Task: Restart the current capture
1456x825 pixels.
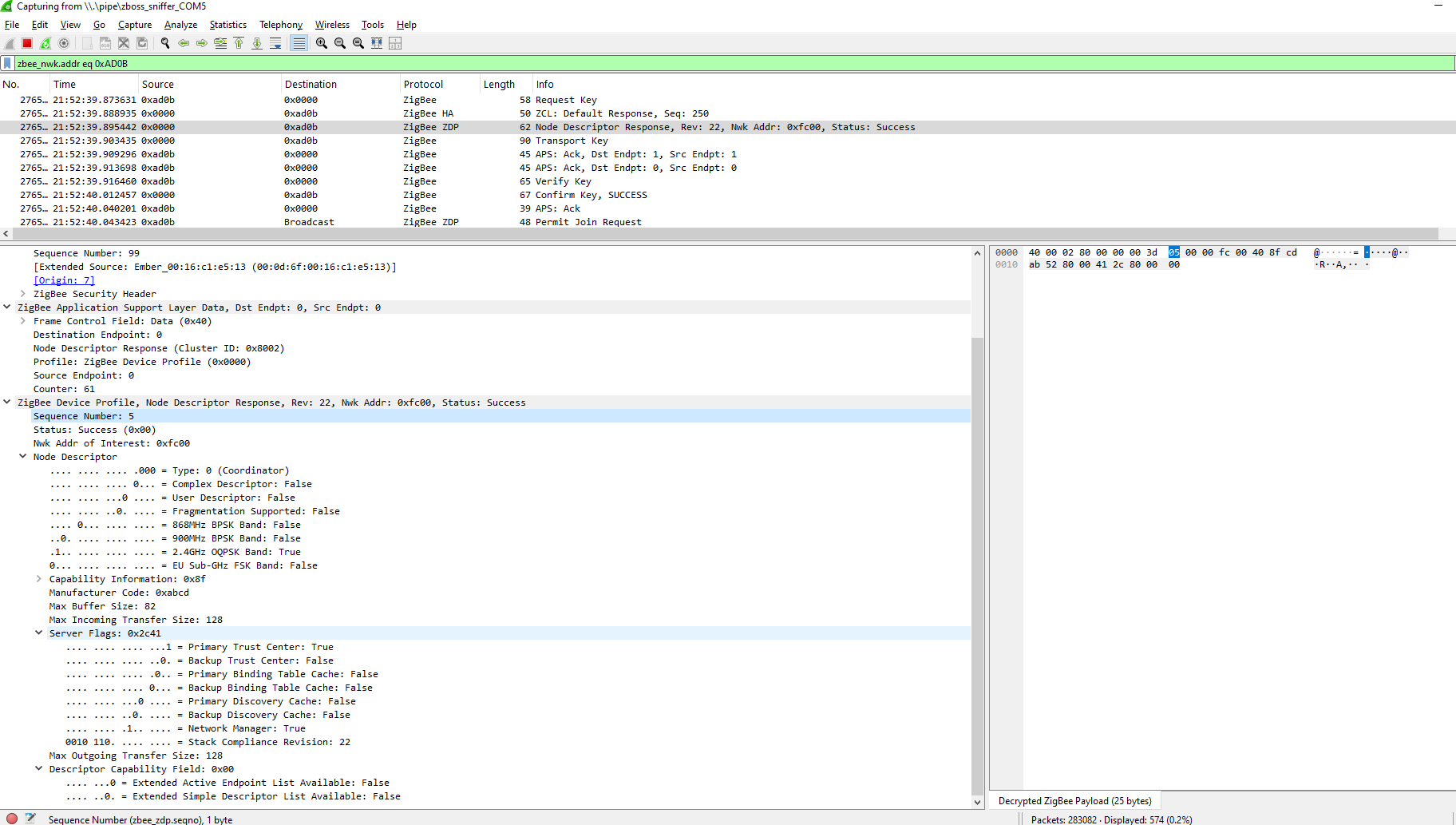Action: click(45, 43)
